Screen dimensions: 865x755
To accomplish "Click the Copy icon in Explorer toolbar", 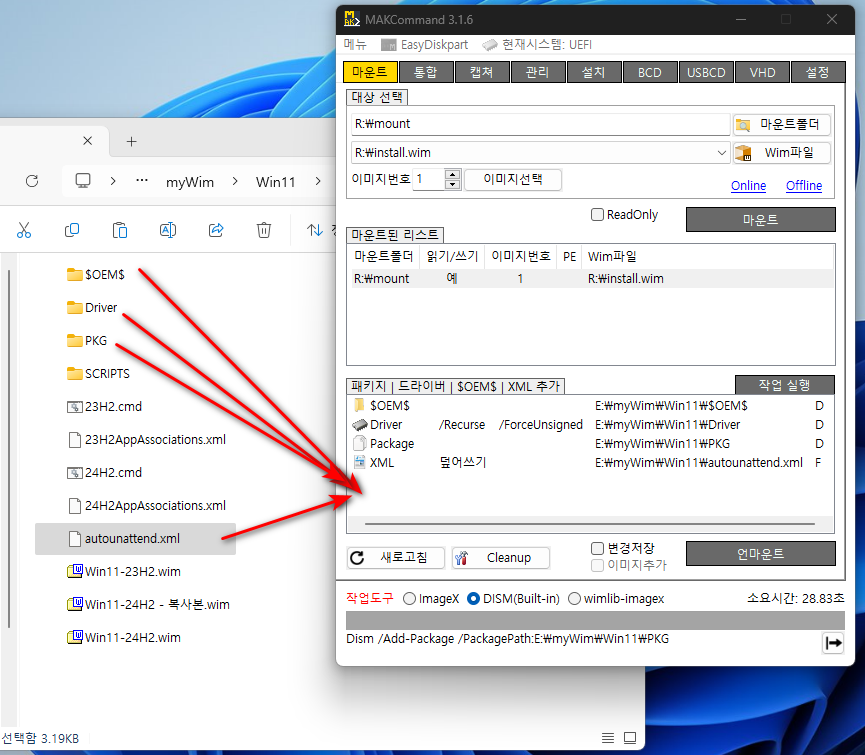I will tap(72, 230).
